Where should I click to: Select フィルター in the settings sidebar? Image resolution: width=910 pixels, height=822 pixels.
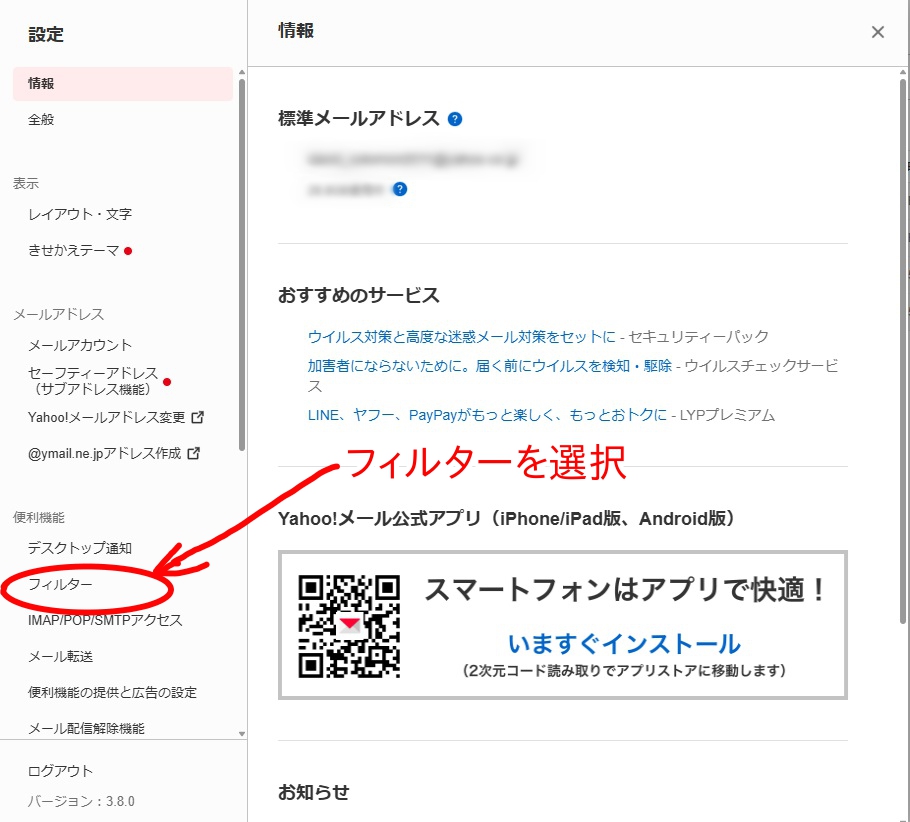coord(61,584)
